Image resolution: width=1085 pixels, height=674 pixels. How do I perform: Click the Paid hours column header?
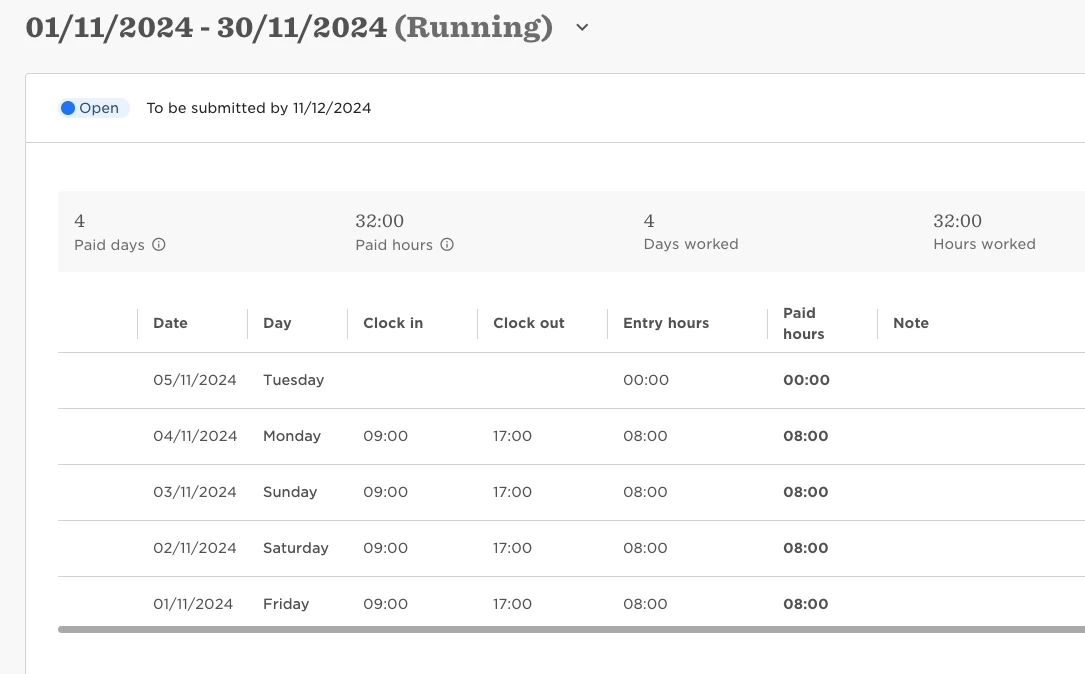tap(803, 323)
